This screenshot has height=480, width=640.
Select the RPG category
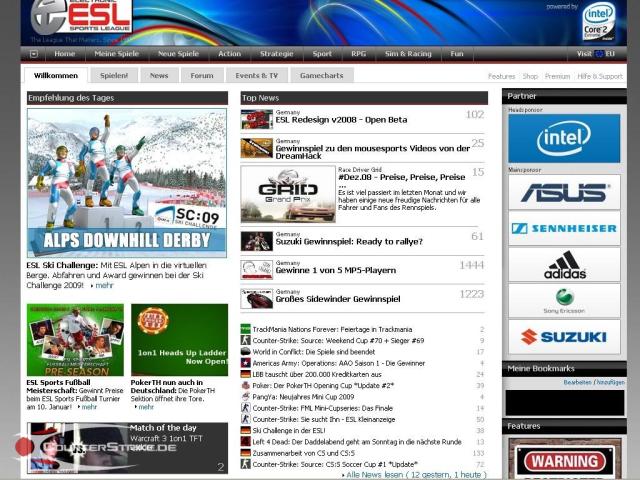pos(358,54)
